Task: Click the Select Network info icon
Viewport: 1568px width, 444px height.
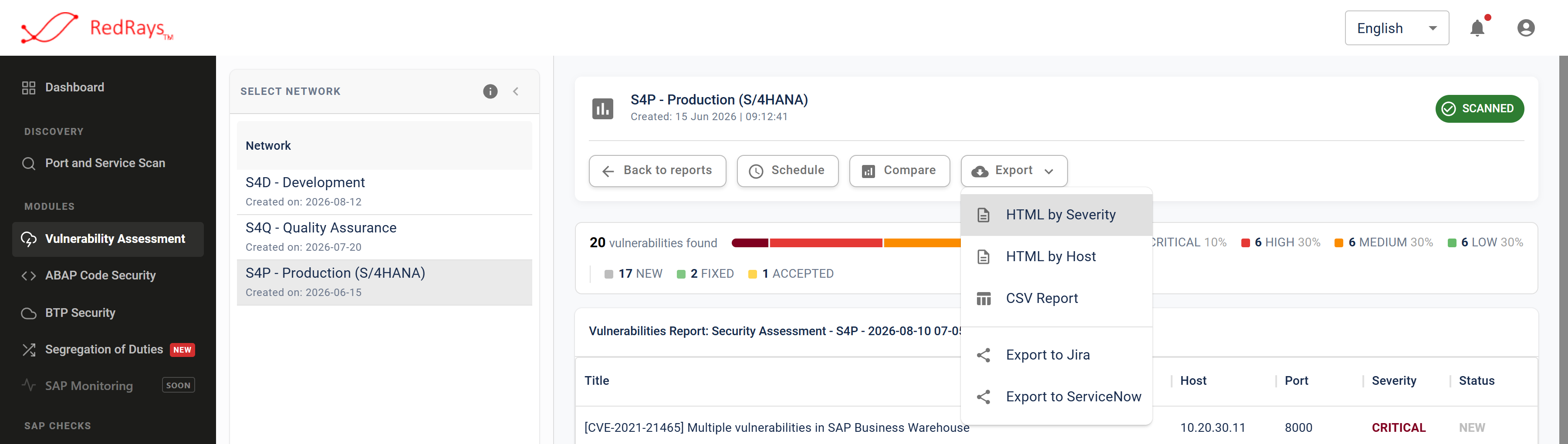Action: (490, 91)
